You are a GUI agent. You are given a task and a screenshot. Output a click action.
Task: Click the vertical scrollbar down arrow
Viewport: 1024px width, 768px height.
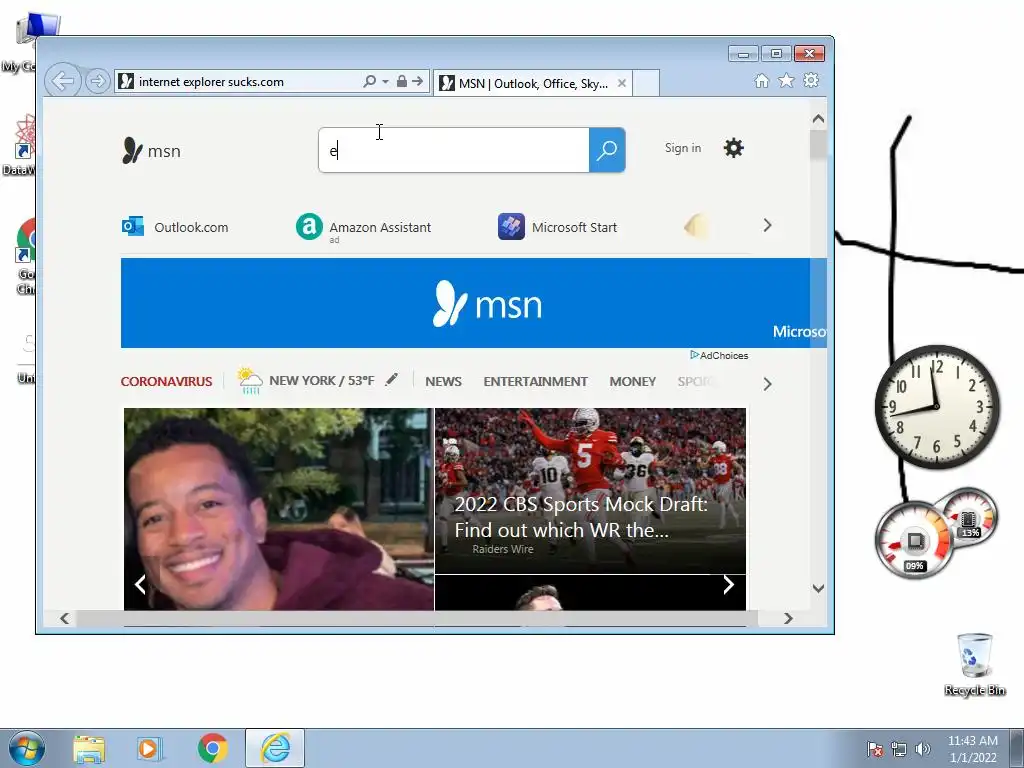(x=818, y=588)
